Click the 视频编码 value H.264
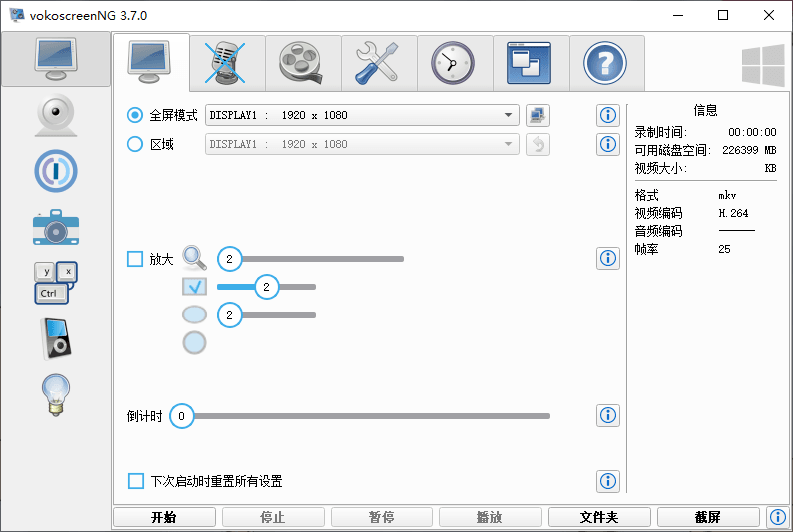 pos(733,213)
